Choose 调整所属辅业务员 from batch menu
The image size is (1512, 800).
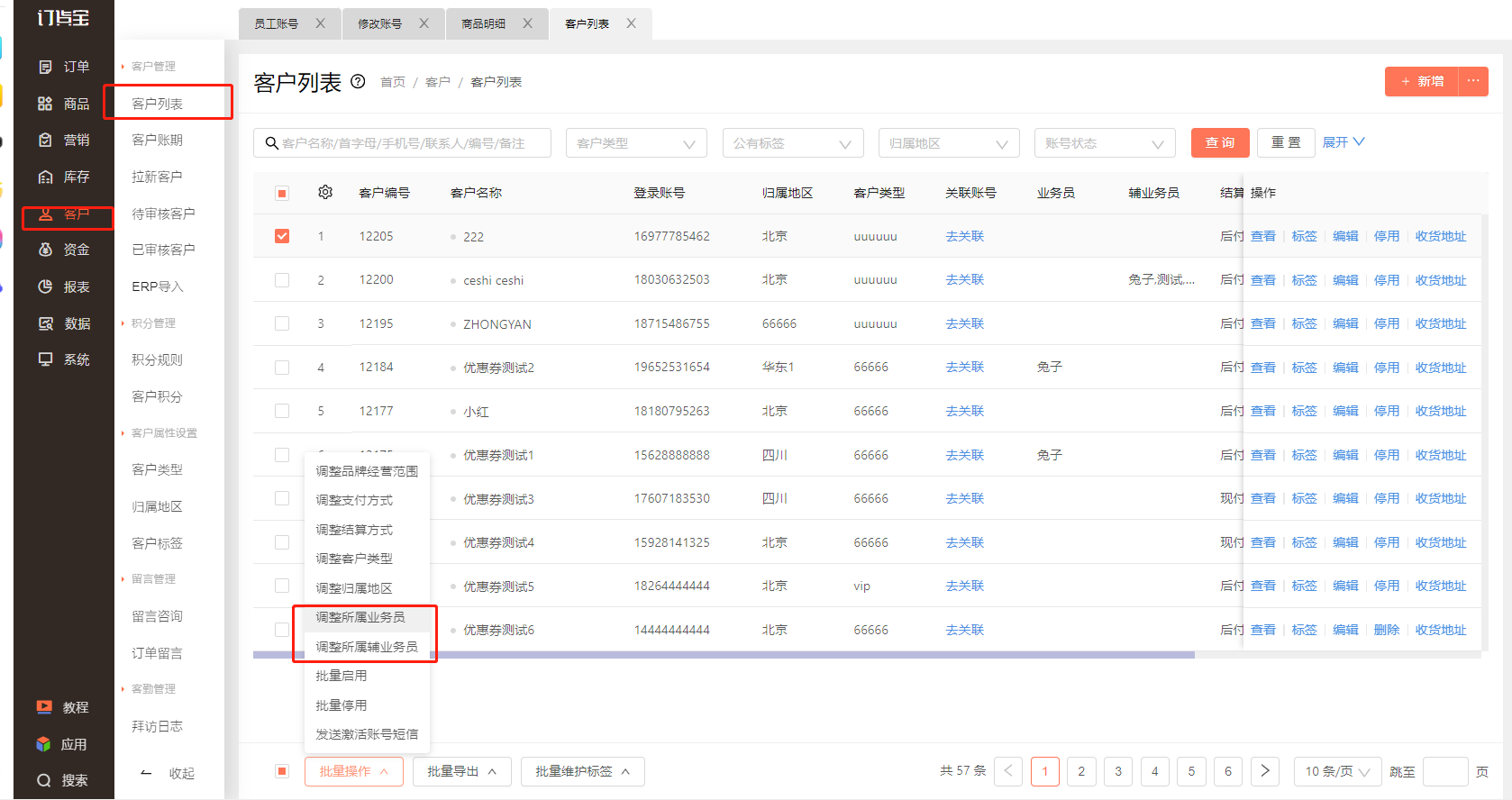coord(367,647)
